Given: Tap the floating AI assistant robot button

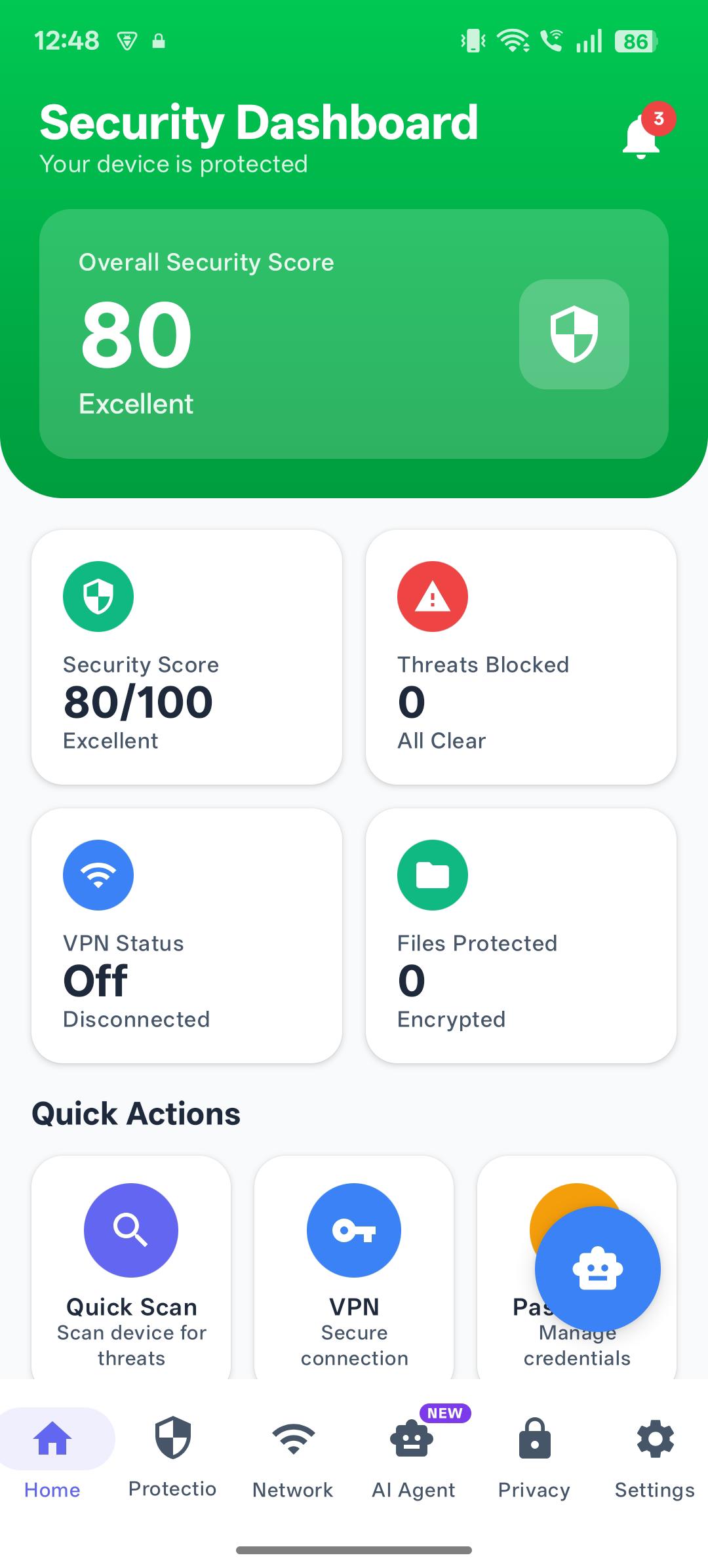Looking at the screenshot, I should click(x=597, y=1268).
